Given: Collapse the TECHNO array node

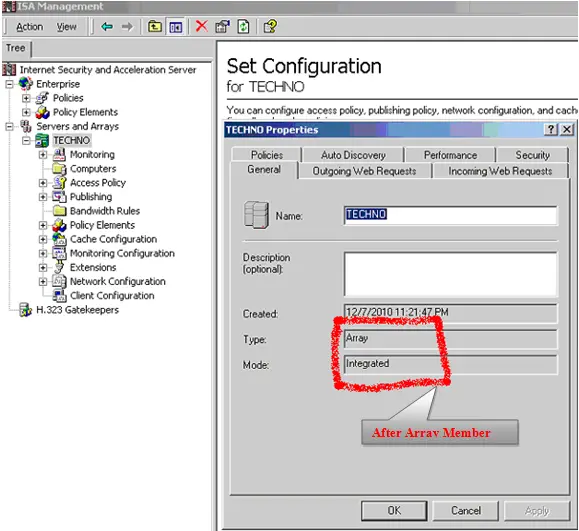Looking at the screenshot, I should pos(26,141).
